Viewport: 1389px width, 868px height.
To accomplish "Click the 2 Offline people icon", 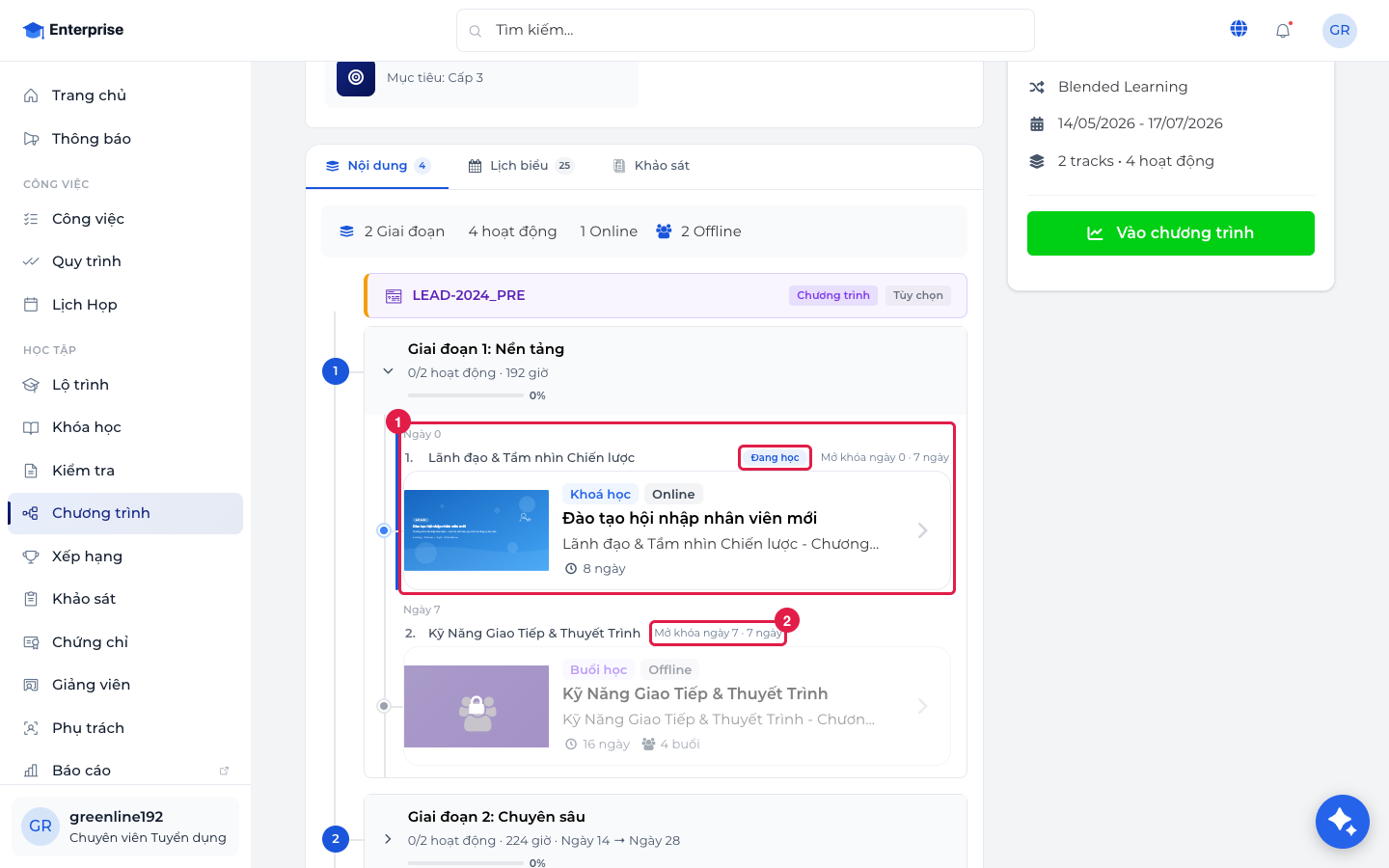I will pyautogui.click(x=664, y=231).
